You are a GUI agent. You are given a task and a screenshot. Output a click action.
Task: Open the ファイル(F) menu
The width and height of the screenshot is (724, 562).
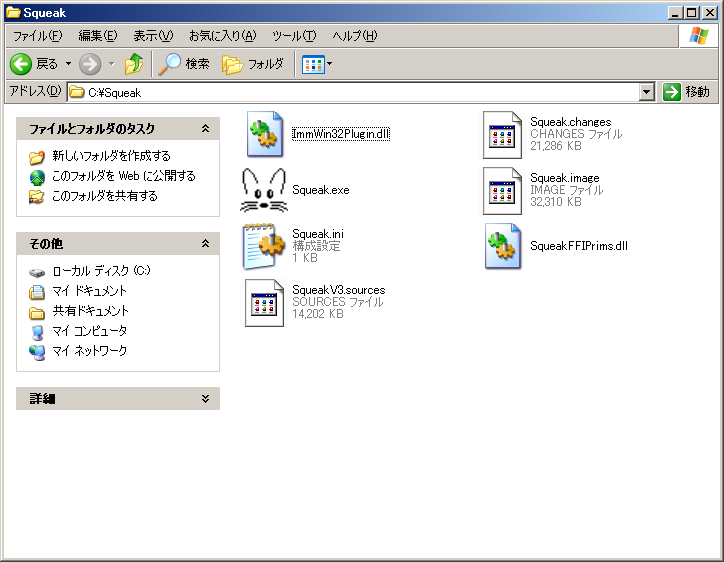coord(37,36)
